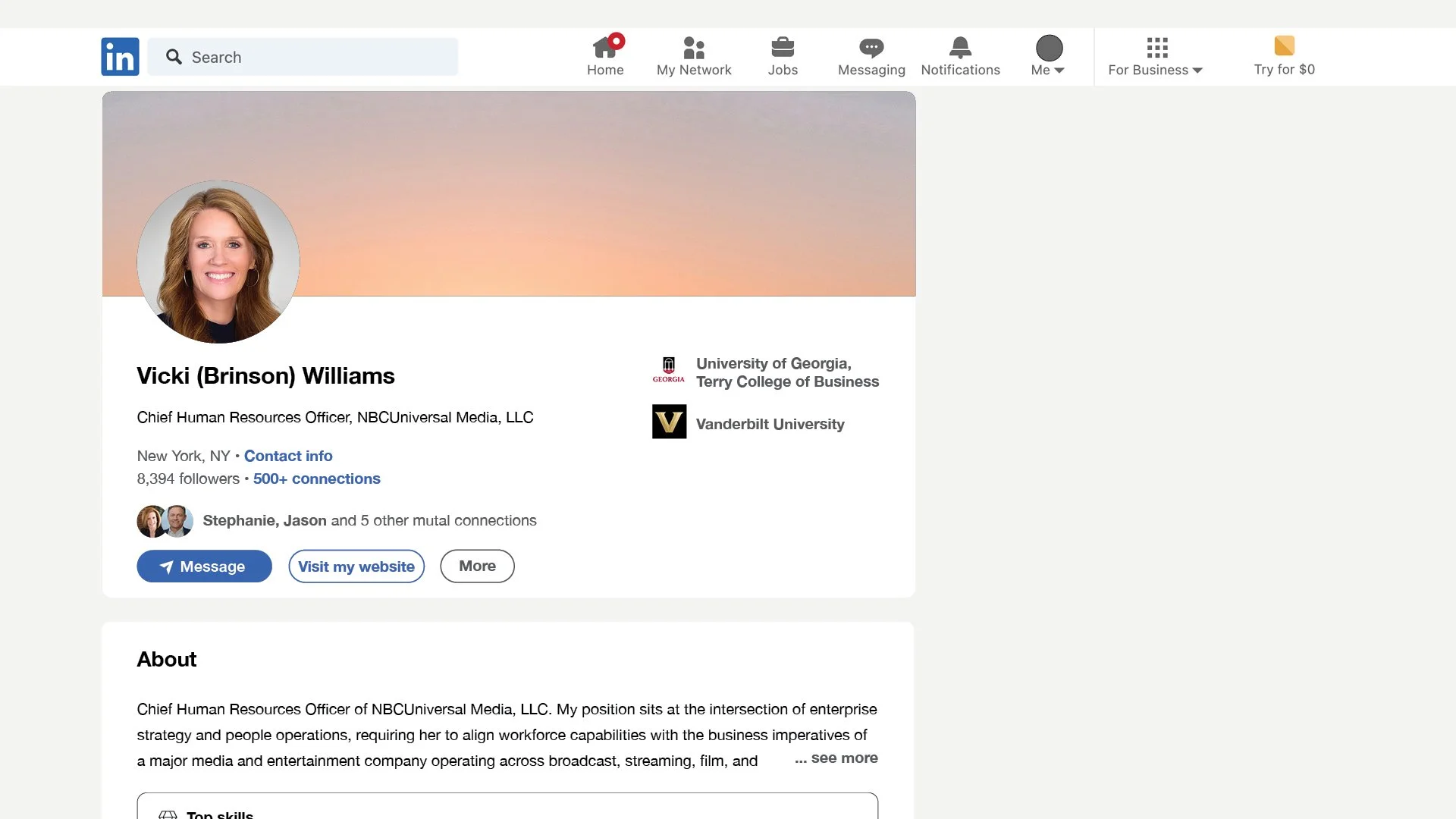This screenshot has height=819, width=1456.
Task: Click the Chief Human Resources Officer headline
Action: (x=334, y=417)
